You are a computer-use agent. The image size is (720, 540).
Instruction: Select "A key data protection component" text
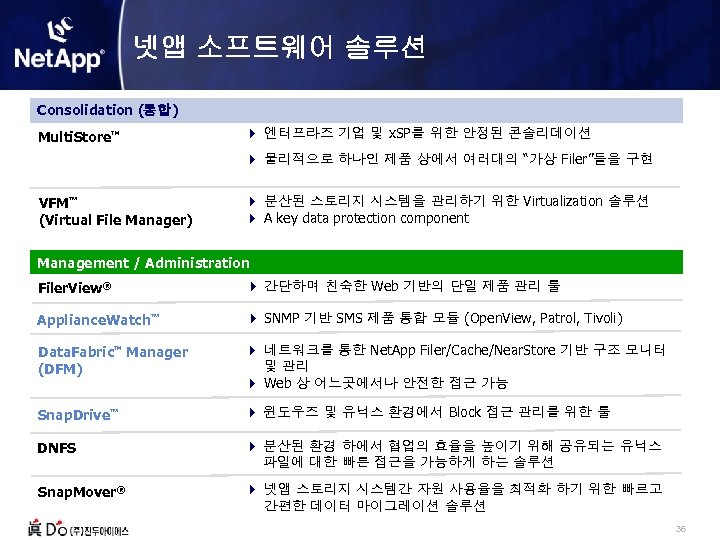click(366, 218)
